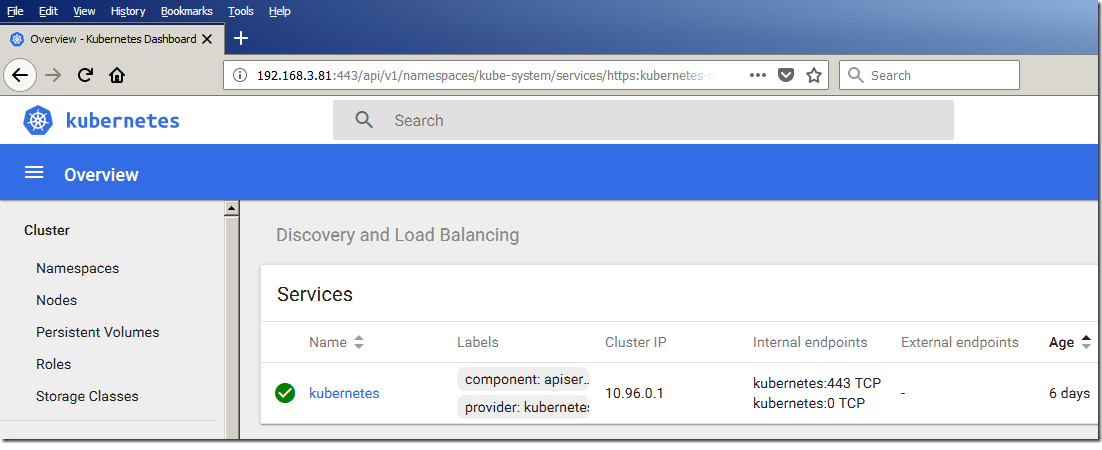Click the External endpoints column header
This screenshot has width=1102, height=450.
point(959,342)
